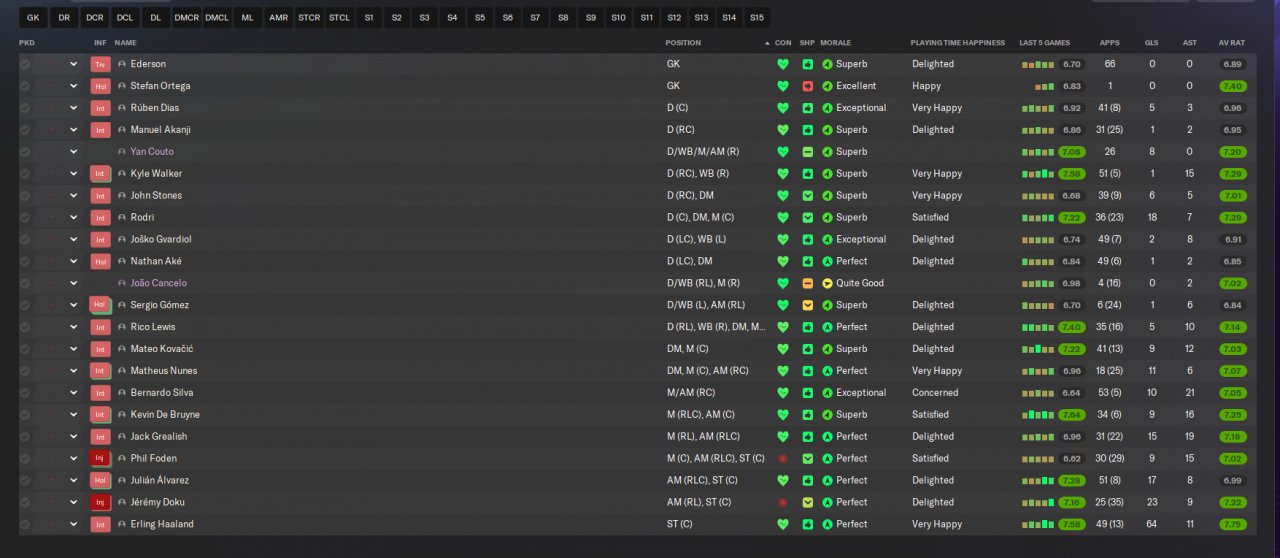The image size is (1280, 558).
Task: Select the STCL position slot
Action: pyautogui.click(x=339, y=18)
